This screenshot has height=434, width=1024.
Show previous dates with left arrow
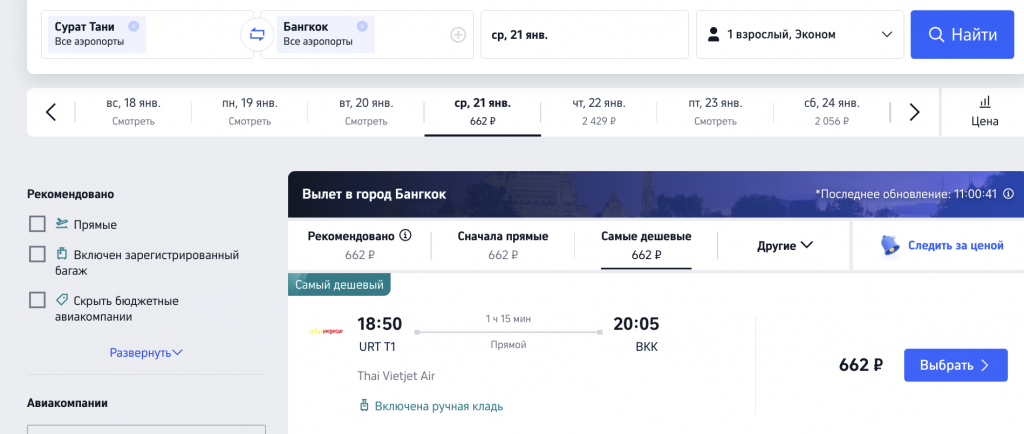[51, 112]
